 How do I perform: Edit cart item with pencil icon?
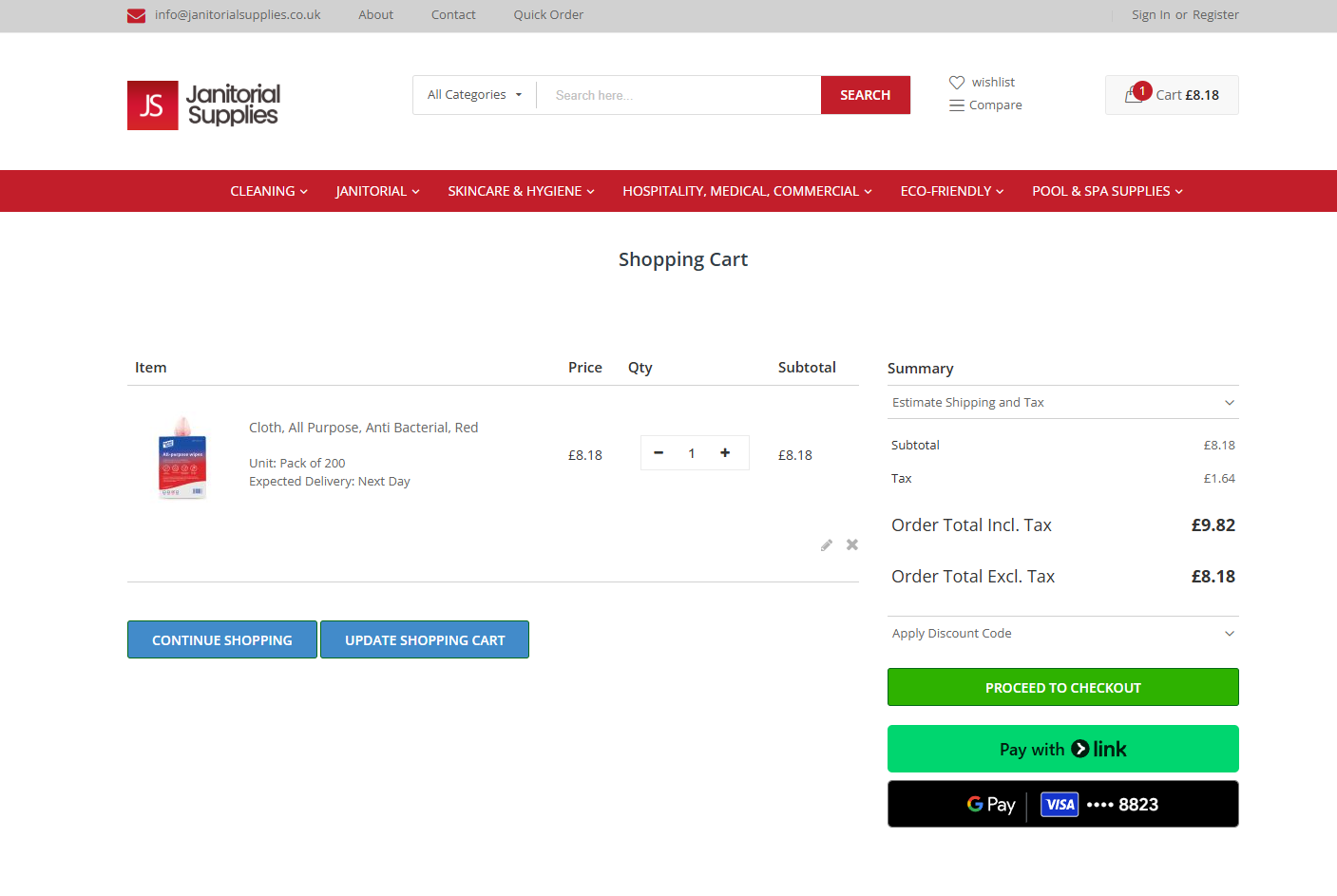(827, 545)
